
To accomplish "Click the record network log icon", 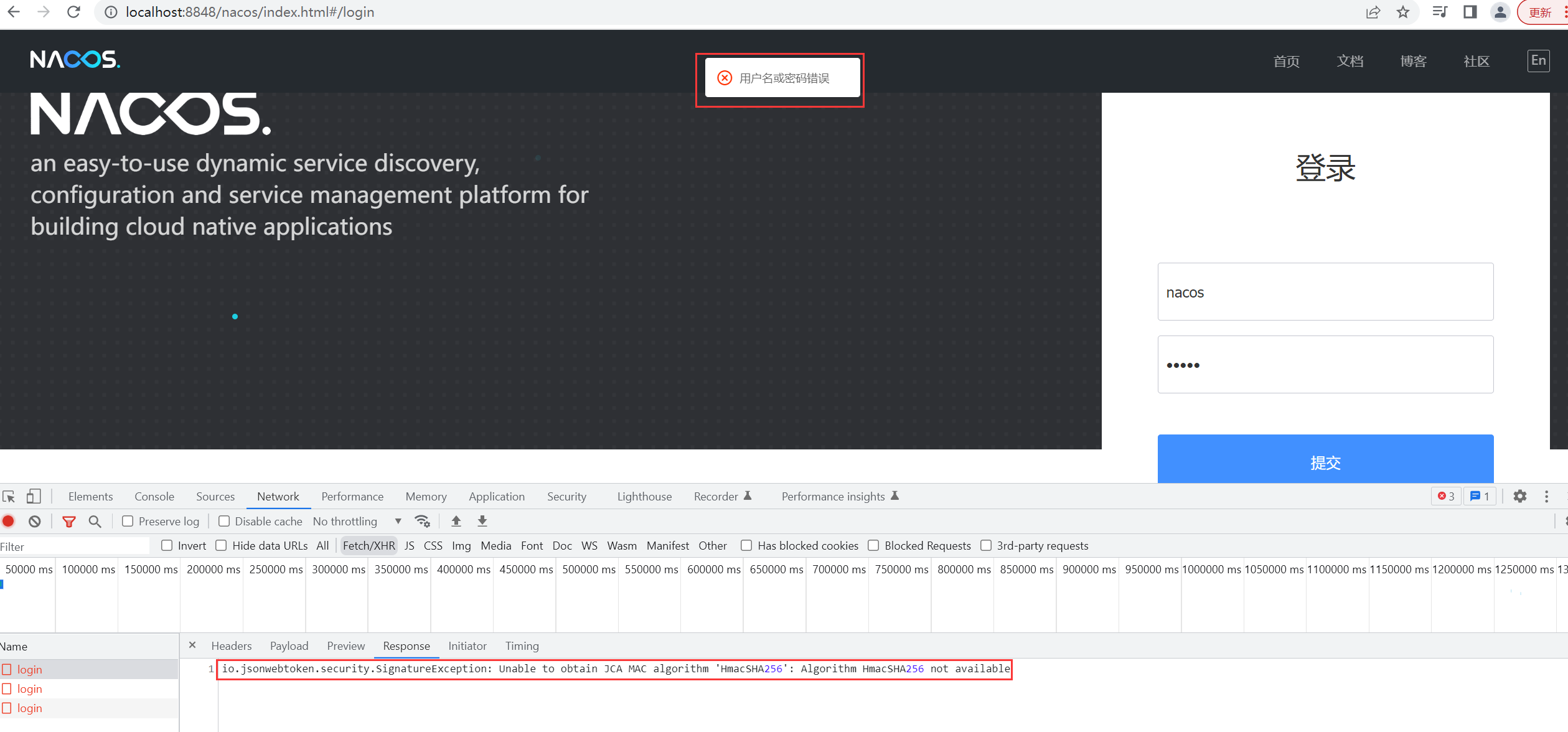I will [9, 521].
